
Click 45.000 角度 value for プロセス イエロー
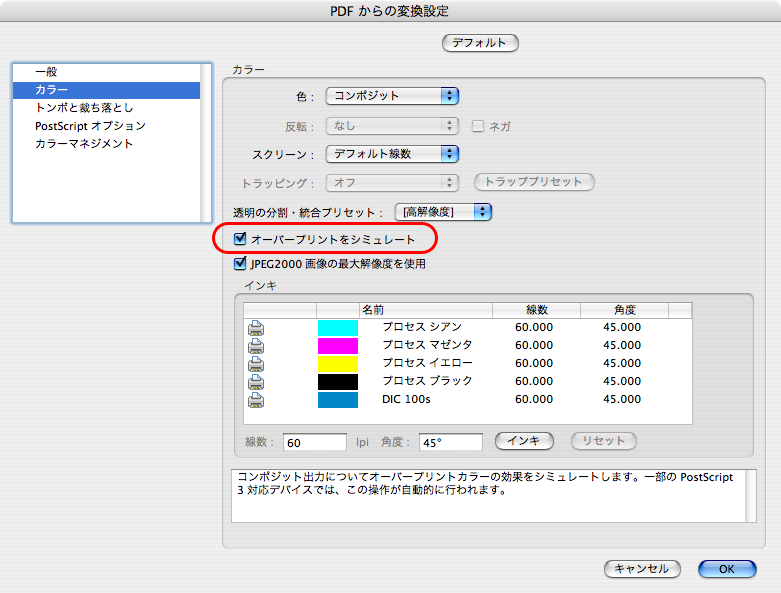622,363
